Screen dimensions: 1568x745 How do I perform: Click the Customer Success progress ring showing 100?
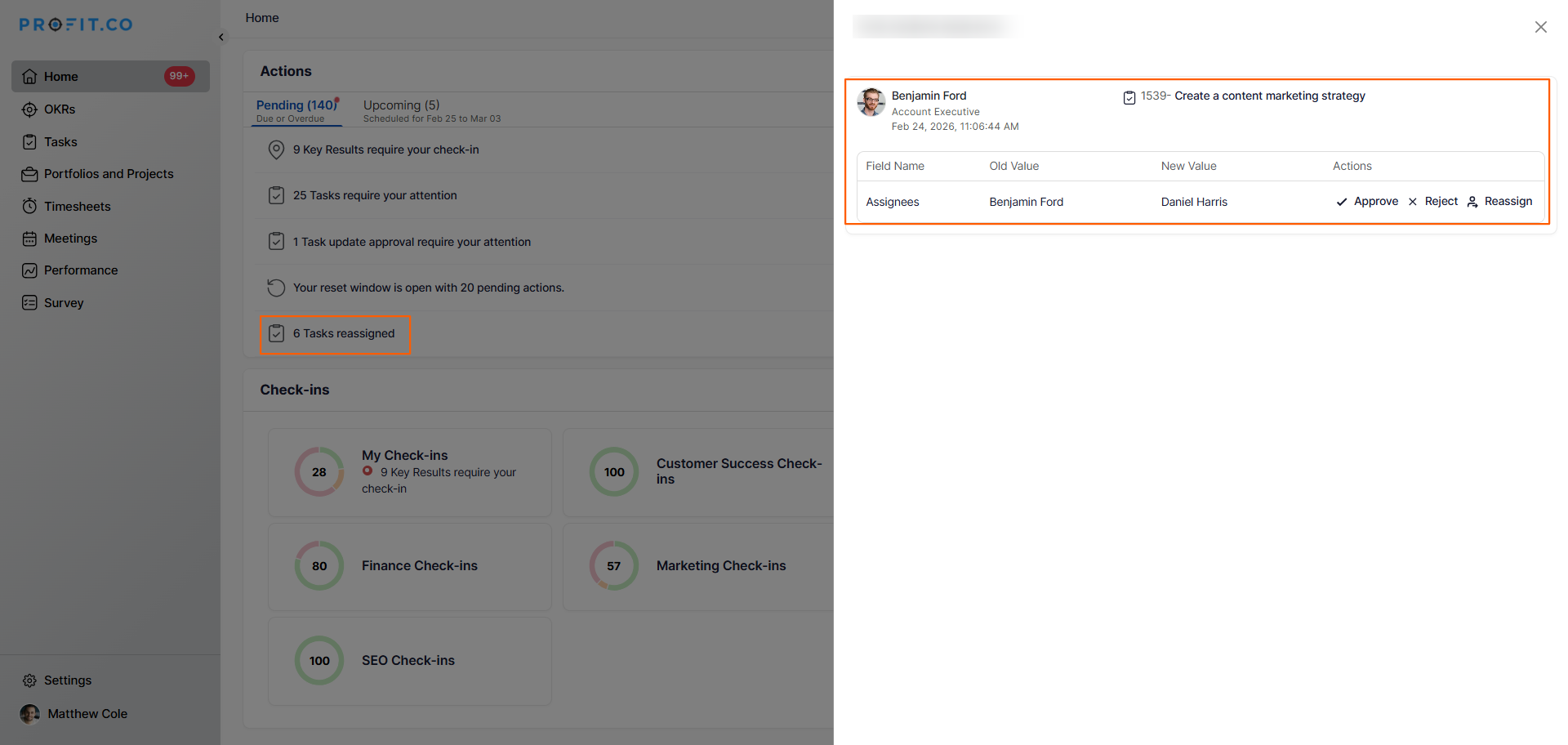point(614,472)
